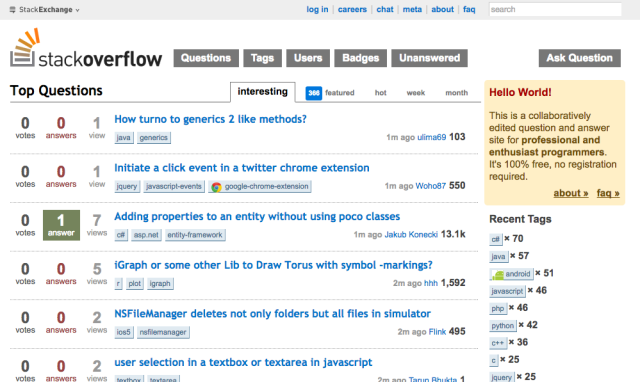640x382 pixels.
Task: Click the c++ tag in Recent Tags
Action: pyautogui.click(x=498, y=343)
